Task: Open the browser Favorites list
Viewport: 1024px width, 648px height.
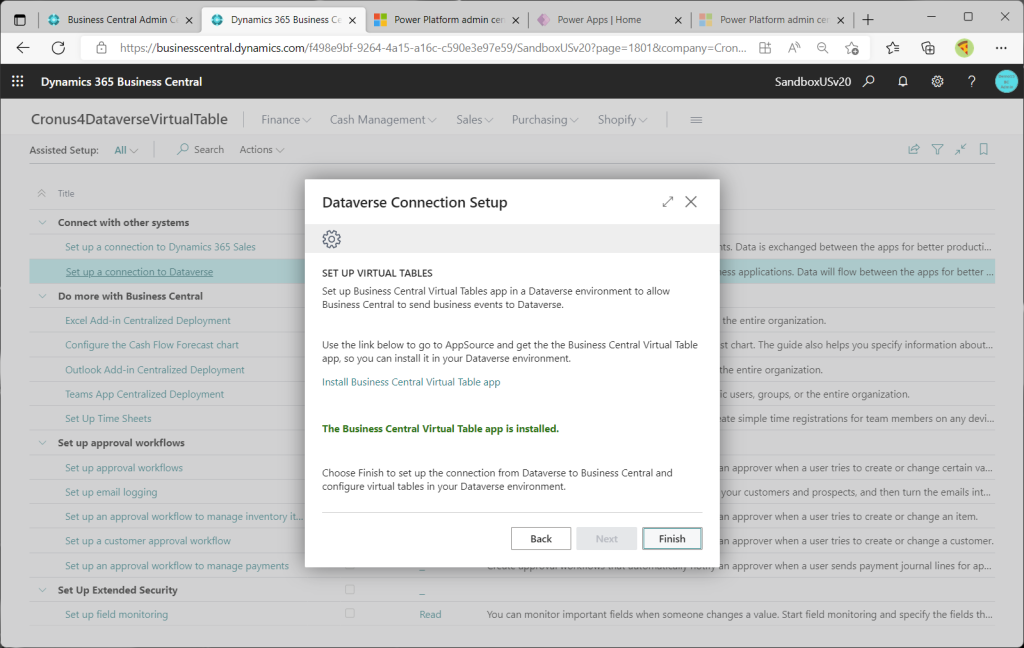Action: click(x=893, y=48)
